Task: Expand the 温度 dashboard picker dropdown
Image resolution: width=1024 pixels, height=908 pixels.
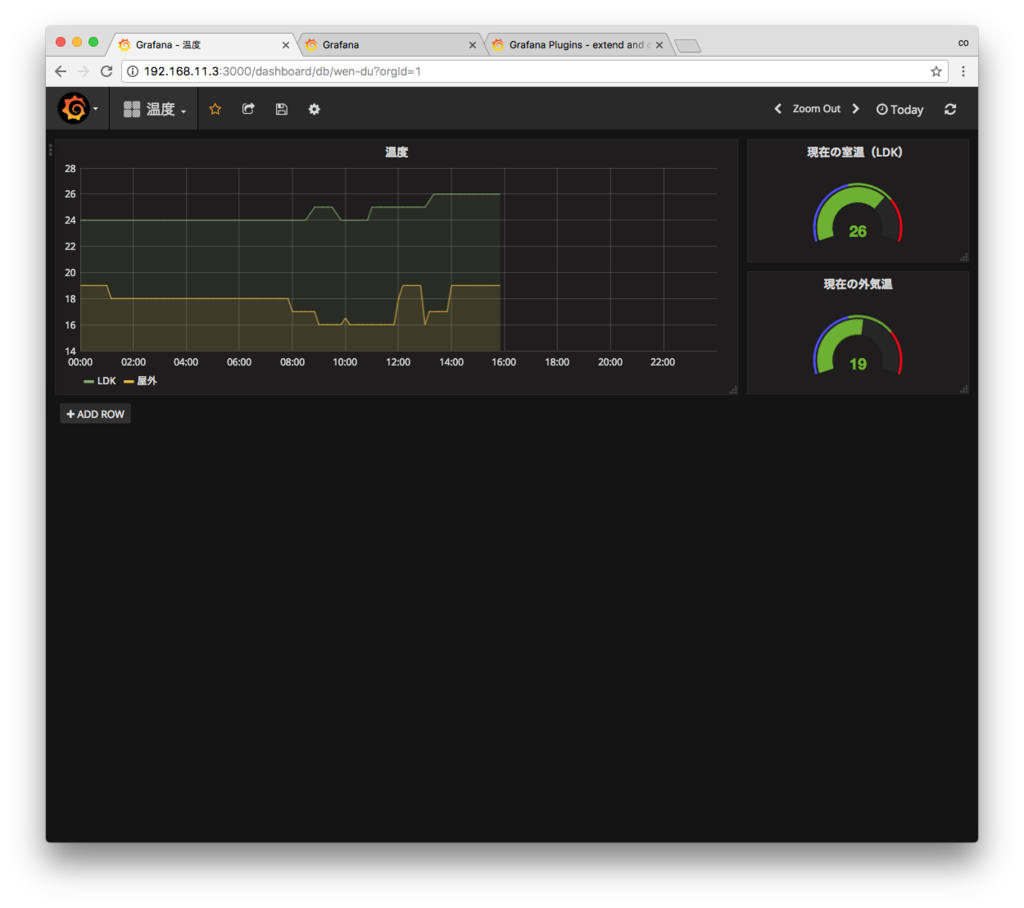Action: 155,109
